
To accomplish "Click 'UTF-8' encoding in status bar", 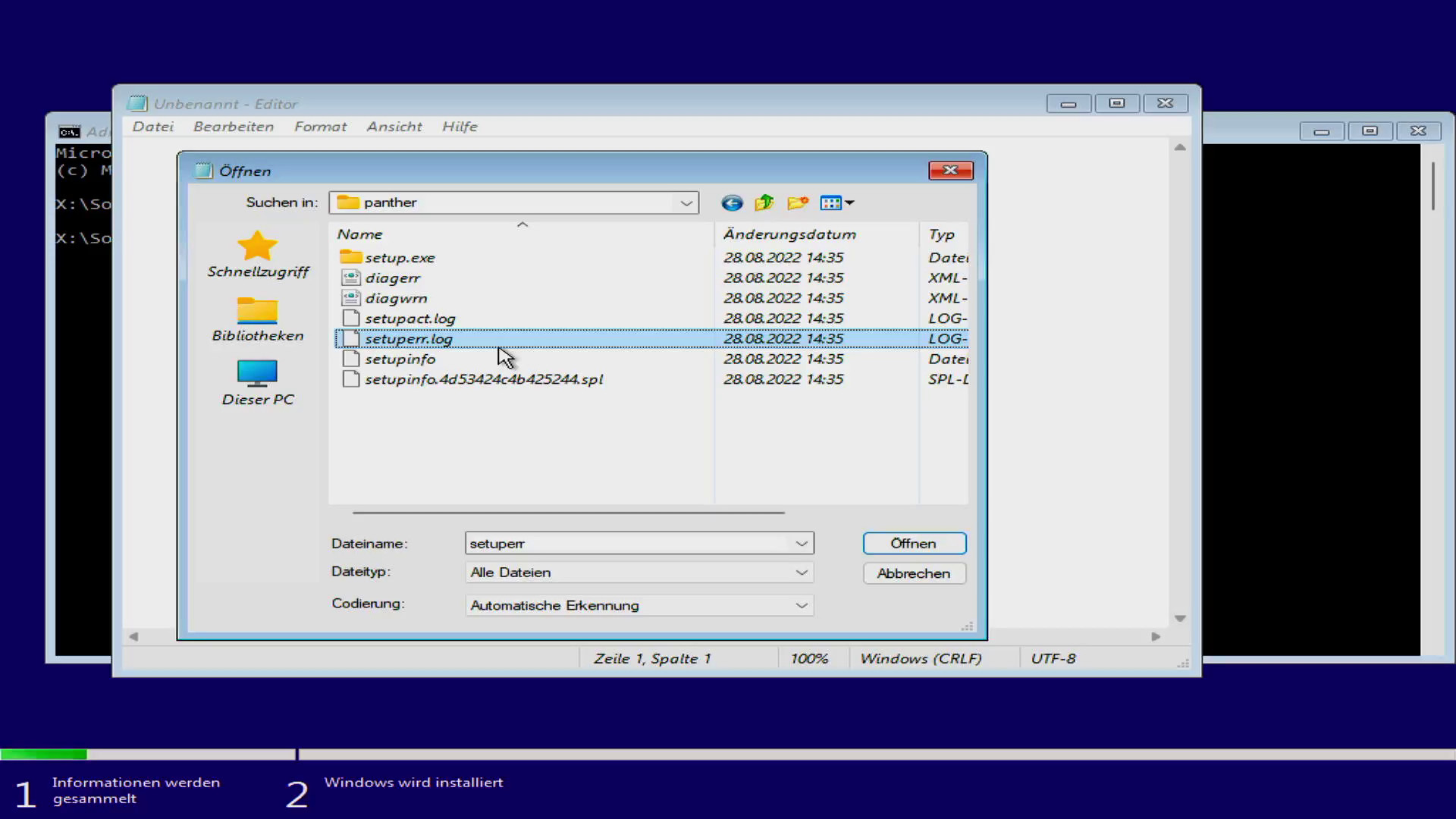I will (x=1053, y=659).
